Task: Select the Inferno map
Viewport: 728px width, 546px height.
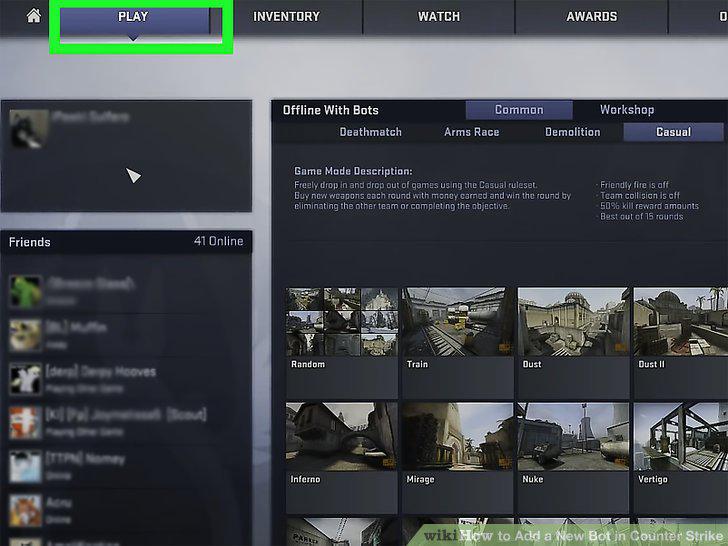Action: pyautogui.click(x=342, y=437)
